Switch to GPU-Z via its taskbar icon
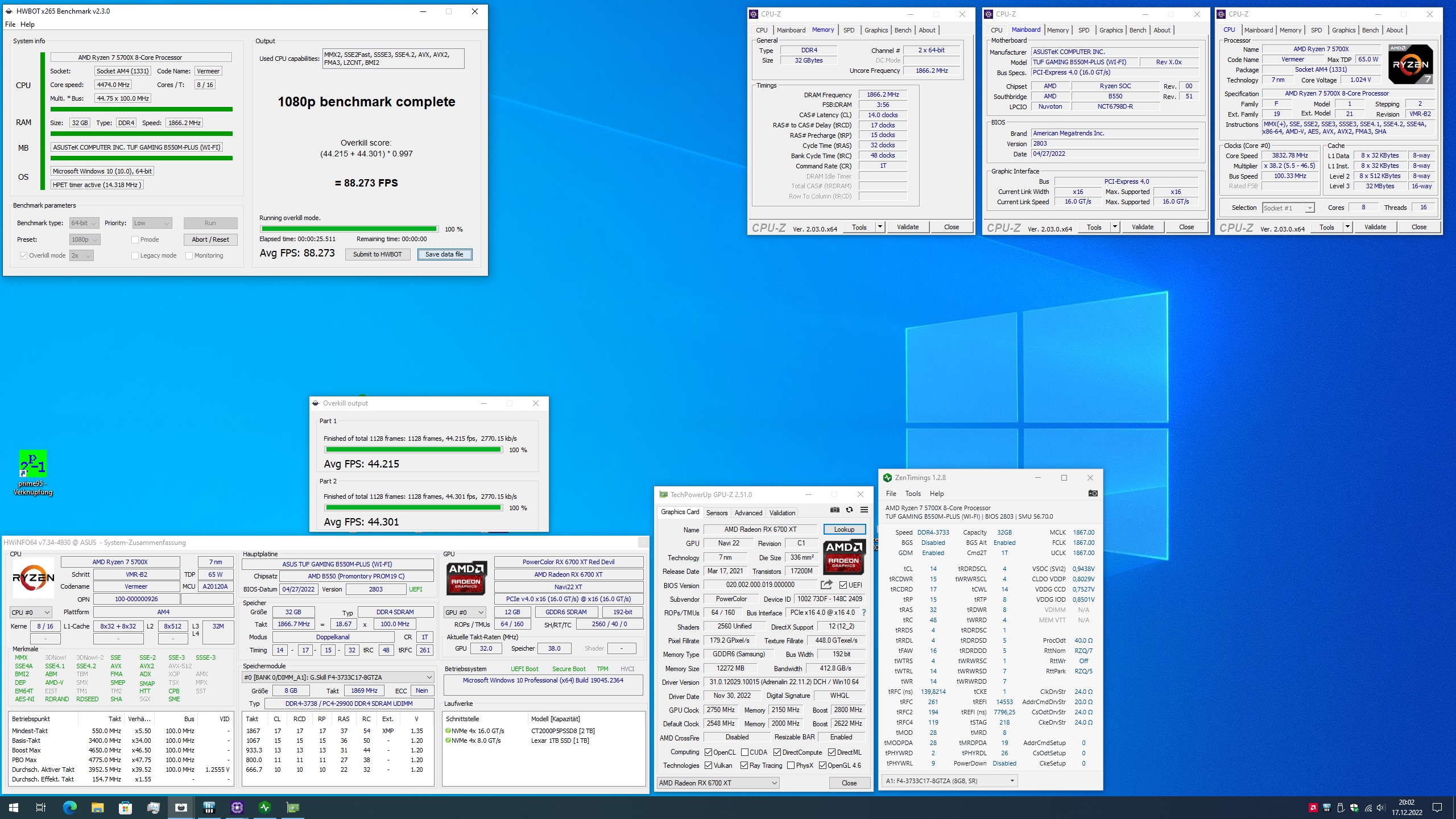The width and height of the screenshot is (1456, 819). pyautogui.click(x=292, y=807)
